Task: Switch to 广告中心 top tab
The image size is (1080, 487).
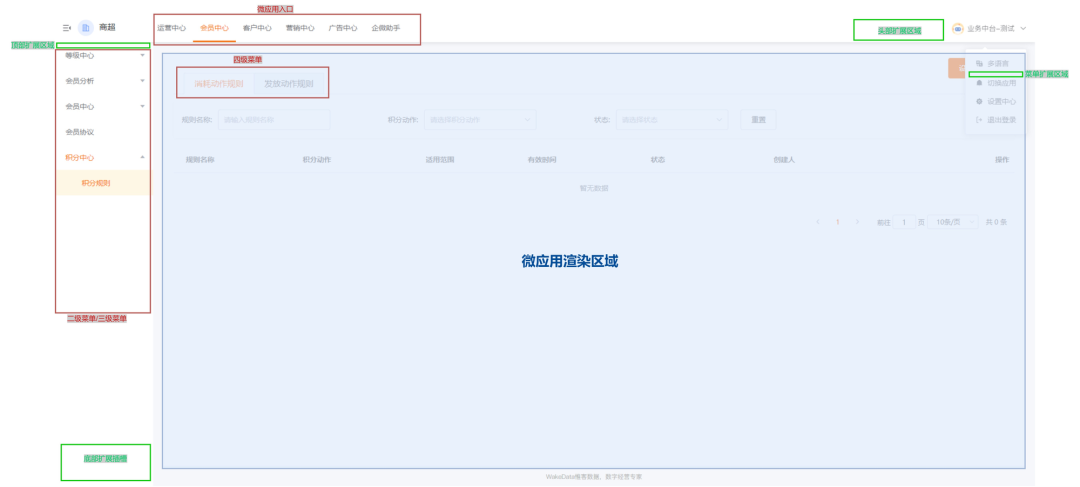Action: (343, 28)
